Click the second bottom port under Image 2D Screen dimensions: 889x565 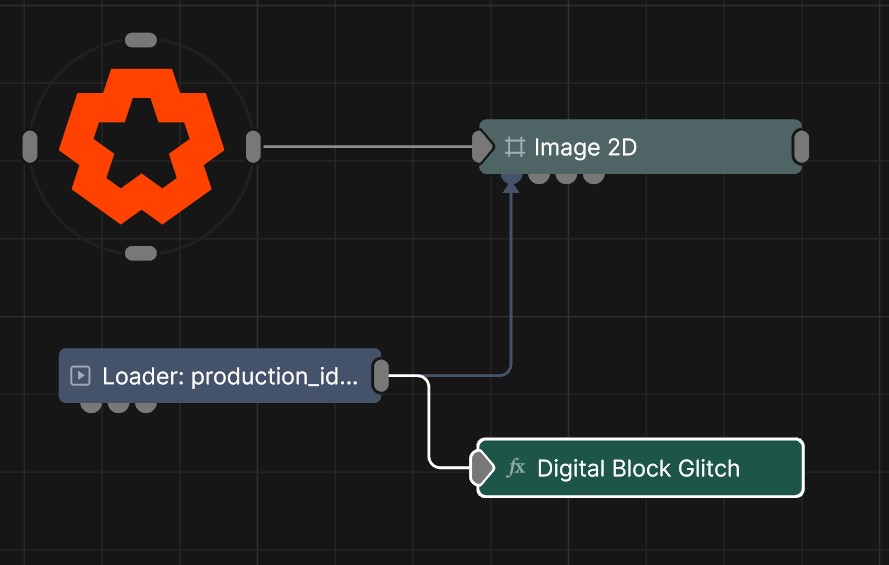(539, 178)
